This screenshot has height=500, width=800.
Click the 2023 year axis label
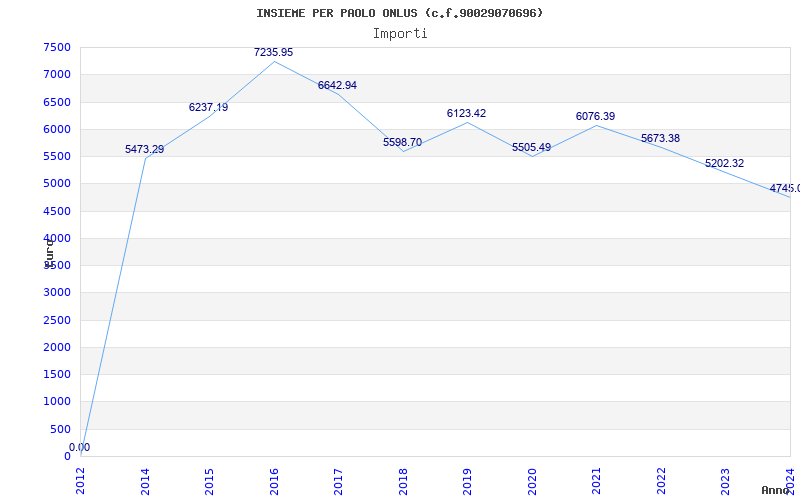726,481
